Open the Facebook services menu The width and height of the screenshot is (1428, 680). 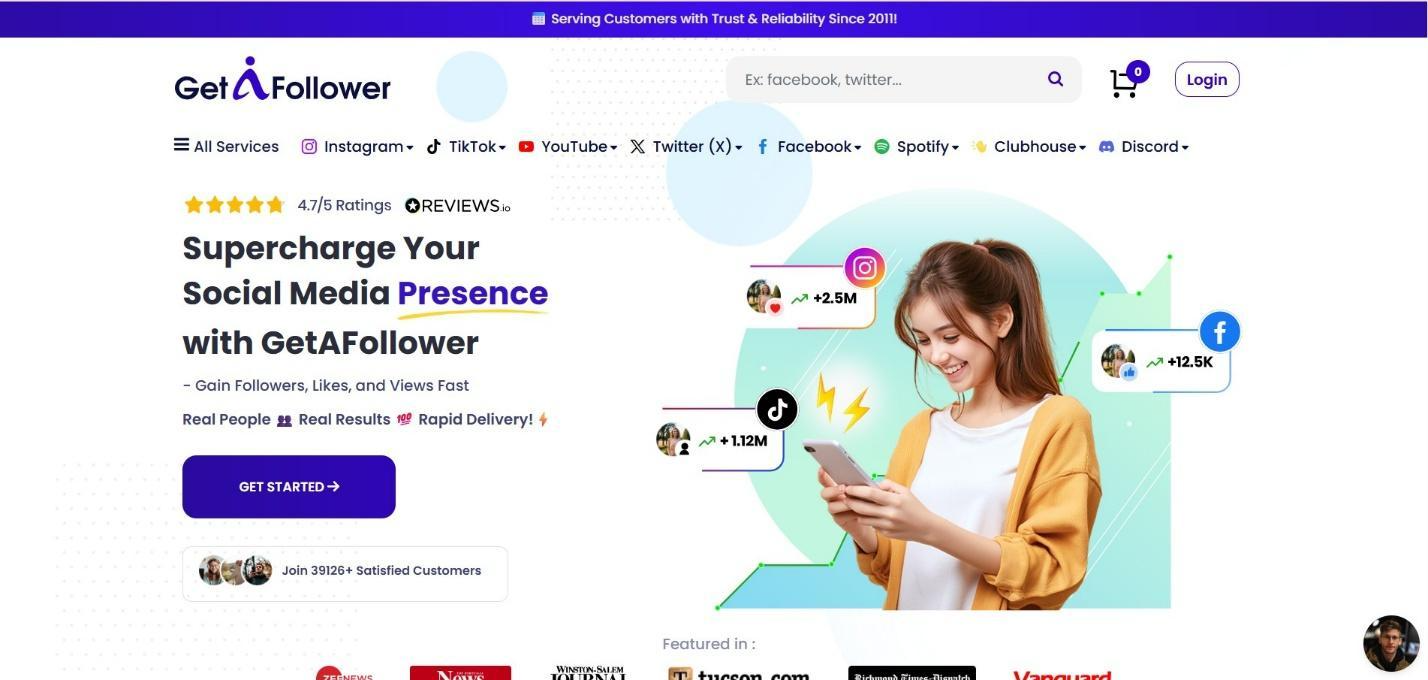click(x=808, y=147)
